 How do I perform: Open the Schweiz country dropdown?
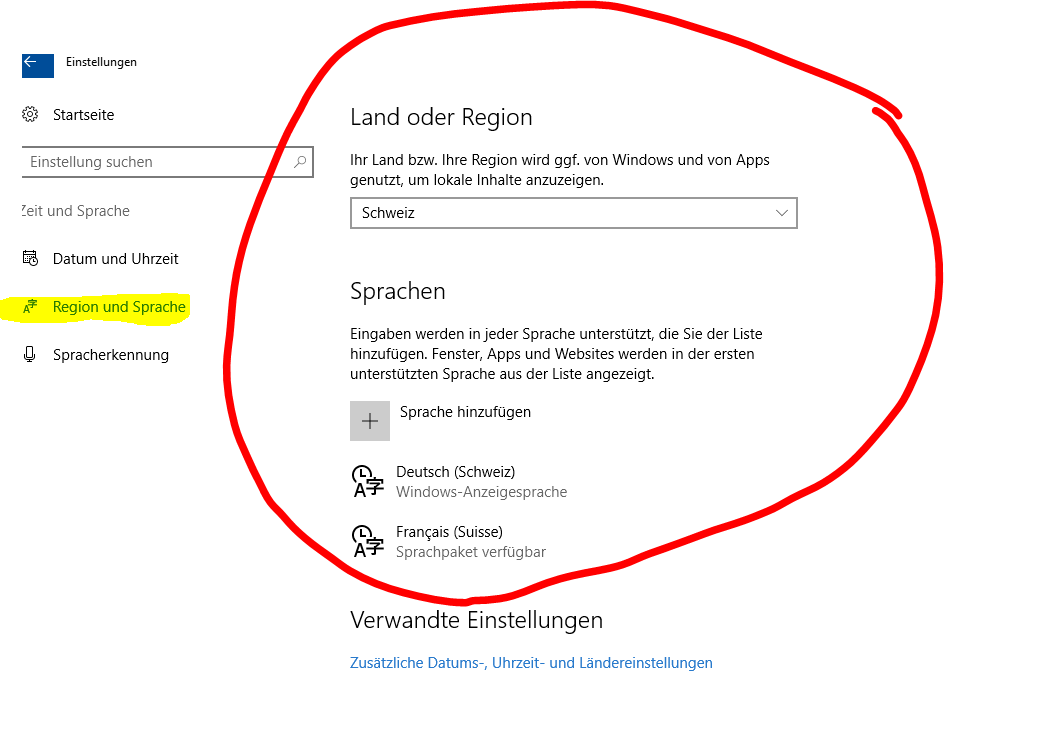point(574,213)
